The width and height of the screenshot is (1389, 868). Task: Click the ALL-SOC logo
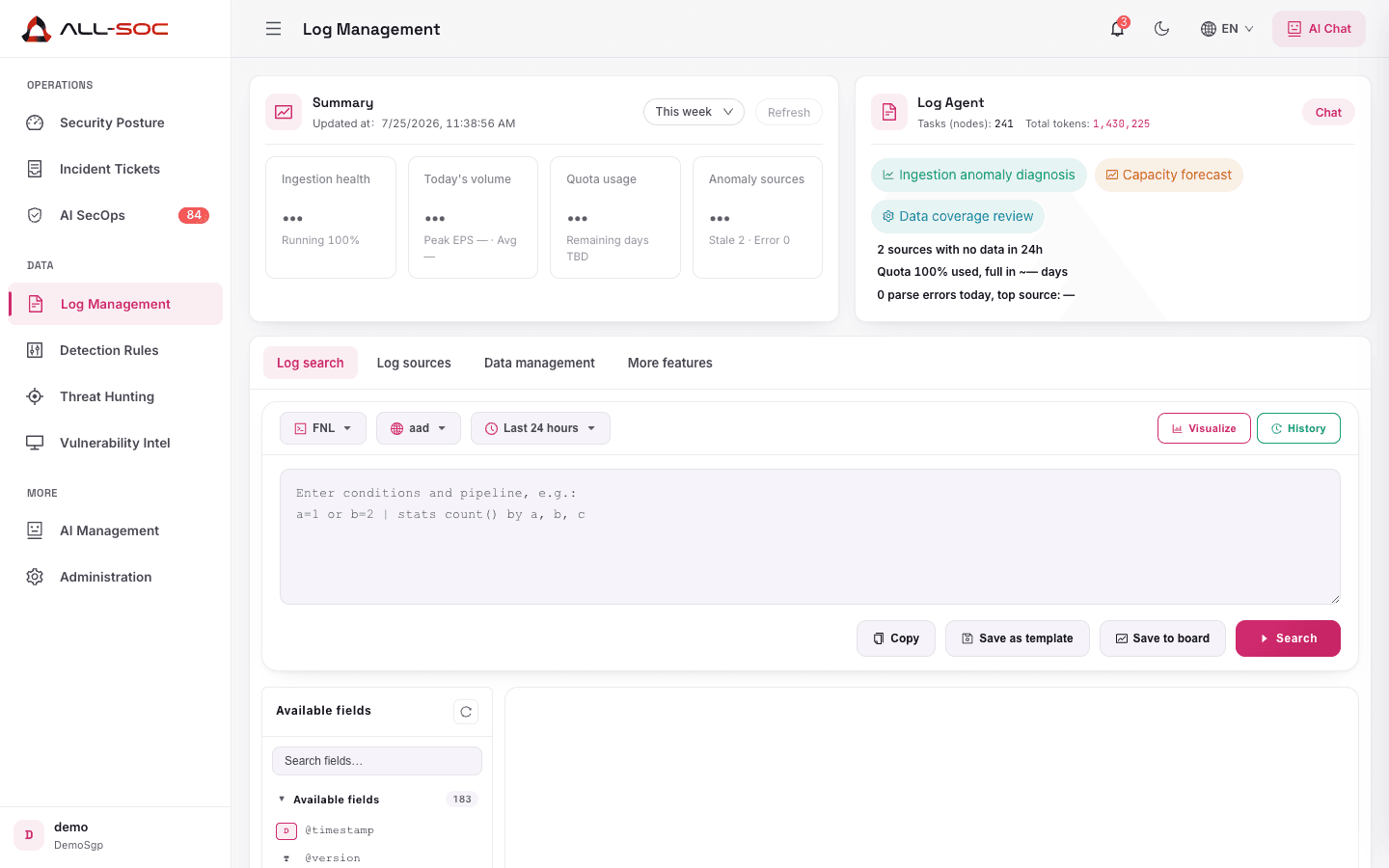click(x=95, y=29)
